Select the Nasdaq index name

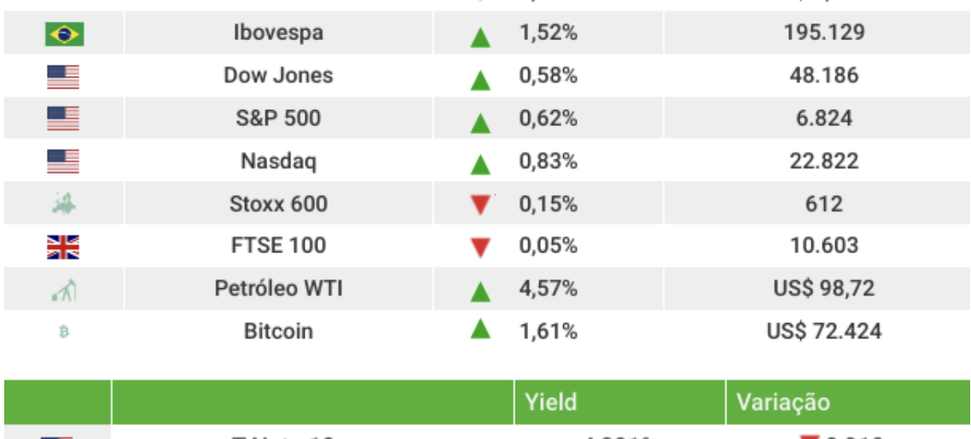click(x=278, y=161)
